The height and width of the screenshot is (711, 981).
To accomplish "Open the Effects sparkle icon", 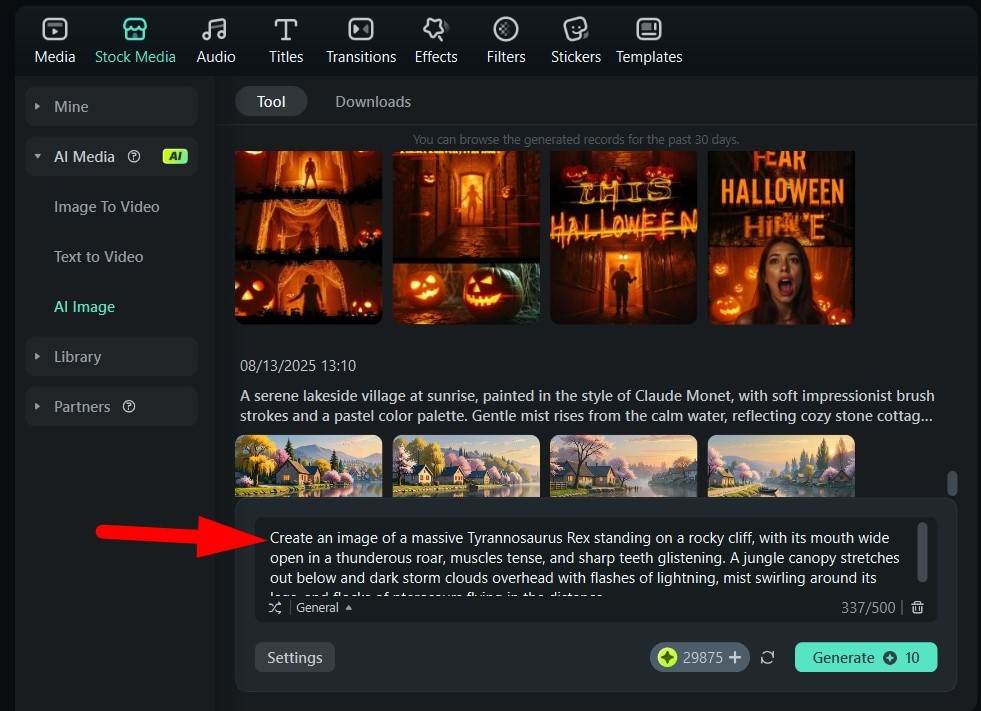I will pyautogui.click(x=435, y=29).
